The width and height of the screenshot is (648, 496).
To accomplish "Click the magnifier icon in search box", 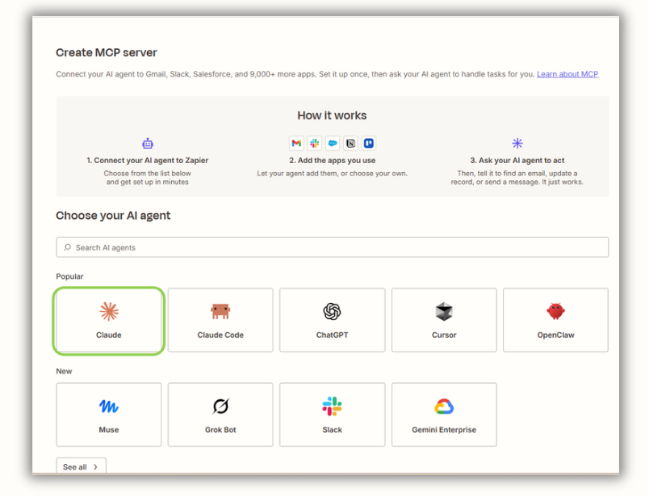I will pyautogui.click(x=67, y=247).
